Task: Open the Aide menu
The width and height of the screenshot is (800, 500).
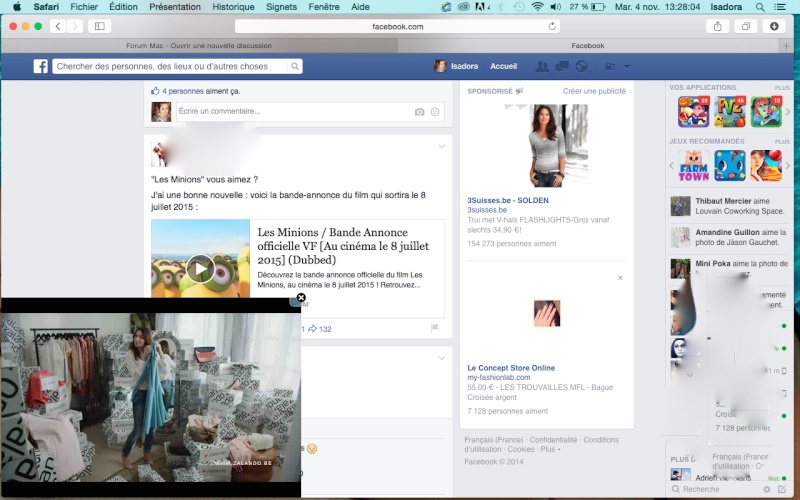Action: 360,7
